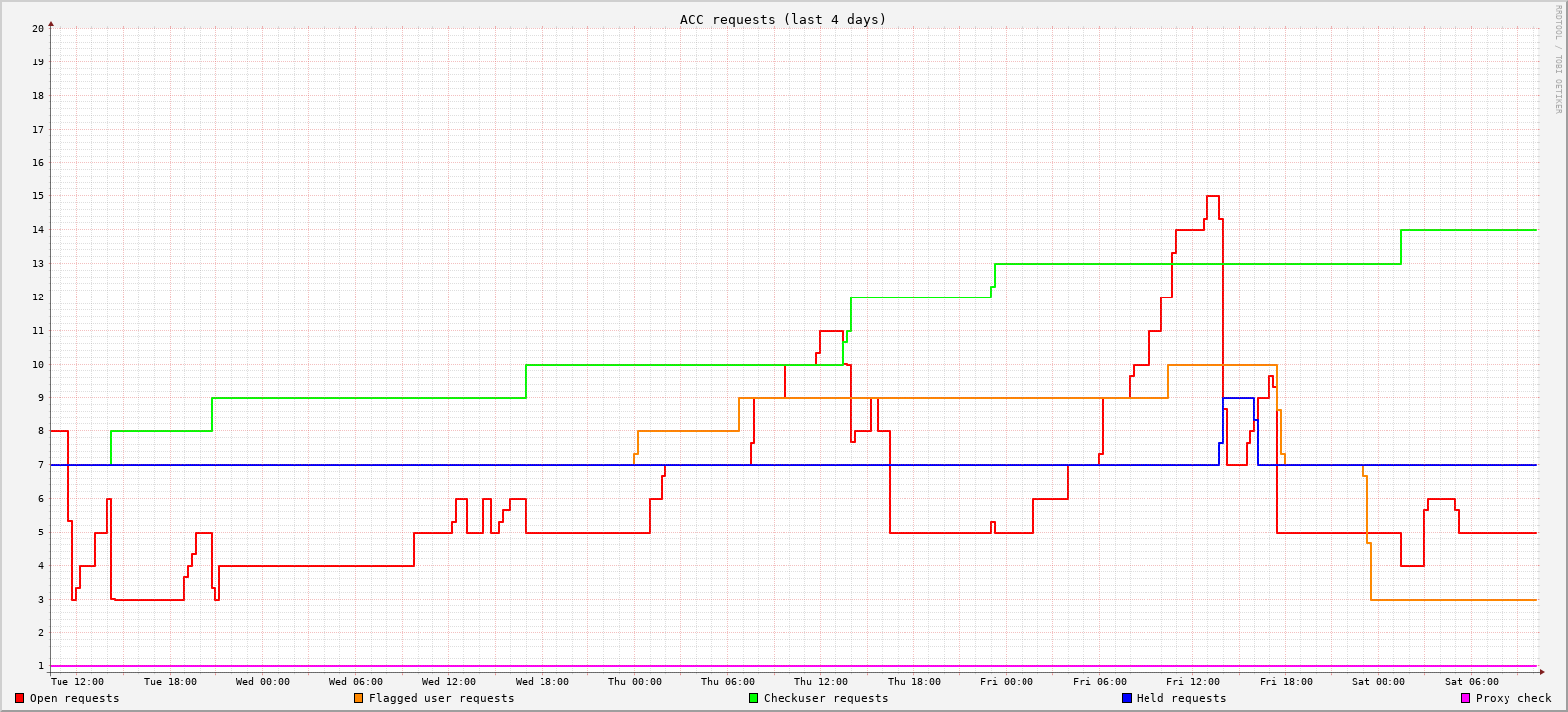This screenshot has height=712, width=1568.
Task: Click the chart title "ACC requests (last 4 days)"
Action: pyautogui.click(x=783, y=19)
